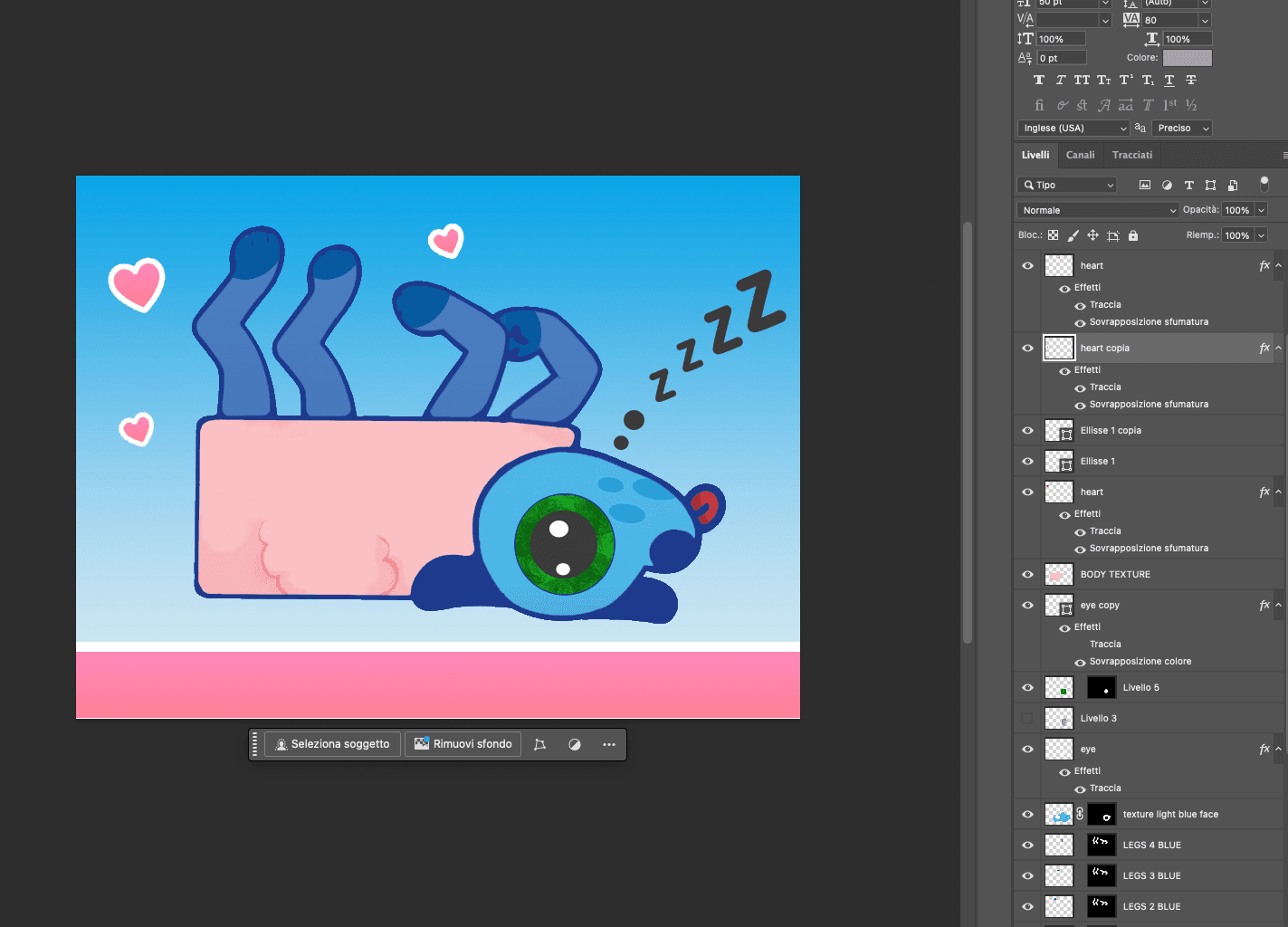Open the Normale blend mode dropdown

tap(1098, 210)
